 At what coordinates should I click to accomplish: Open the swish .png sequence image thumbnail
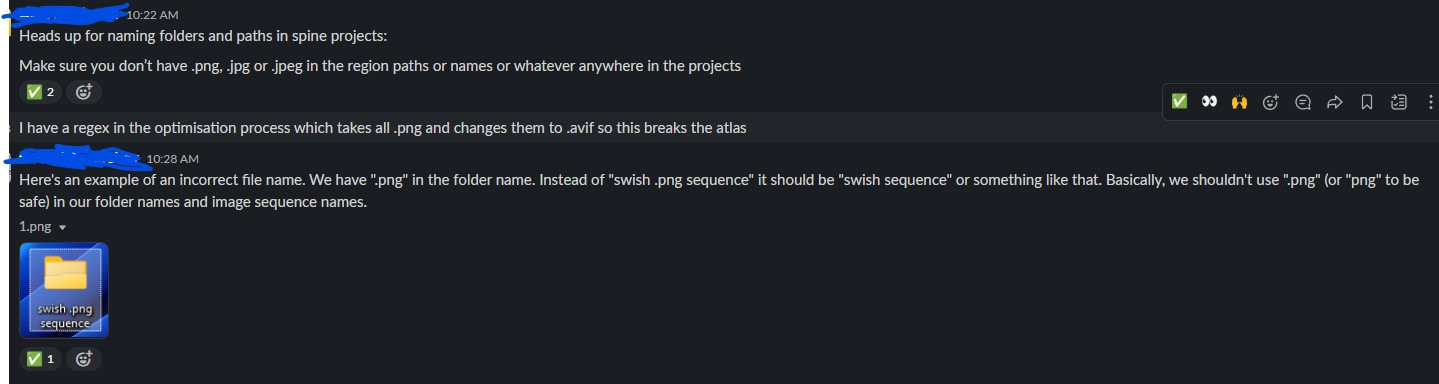coord(64,290)
